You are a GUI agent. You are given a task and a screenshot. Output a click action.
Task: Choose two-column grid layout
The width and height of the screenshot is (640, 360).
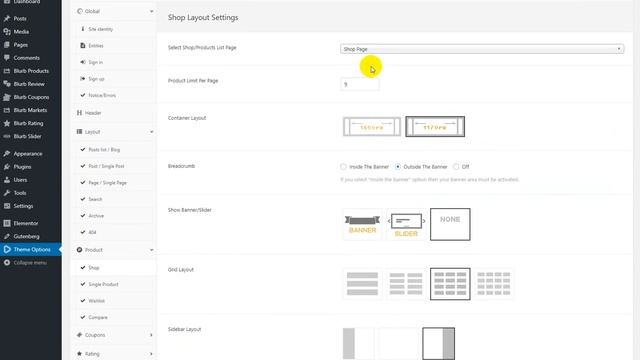coord(406,284)
